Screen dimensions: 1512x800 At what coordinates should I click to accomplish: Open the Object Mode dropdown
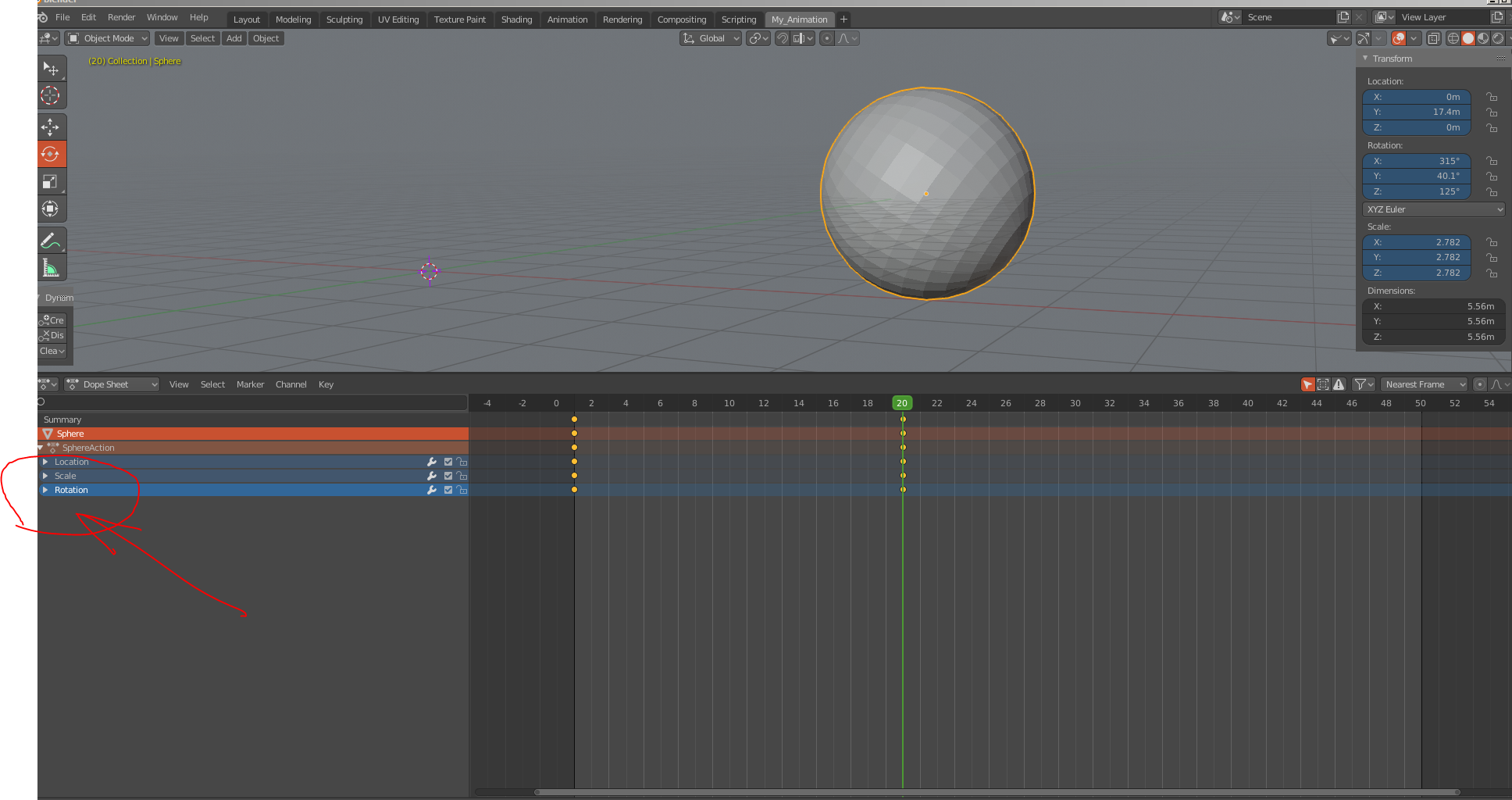click(x=107, y=38)
